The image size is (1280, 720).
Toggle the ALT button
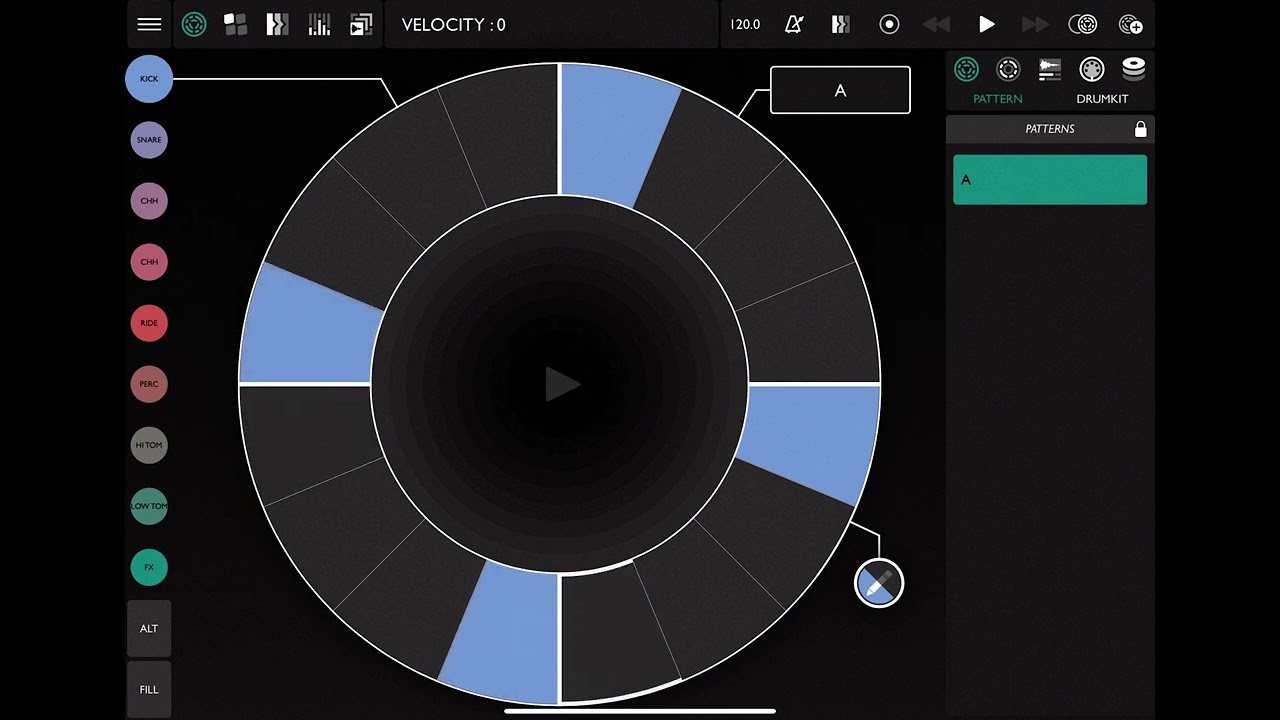pos(149,628)
